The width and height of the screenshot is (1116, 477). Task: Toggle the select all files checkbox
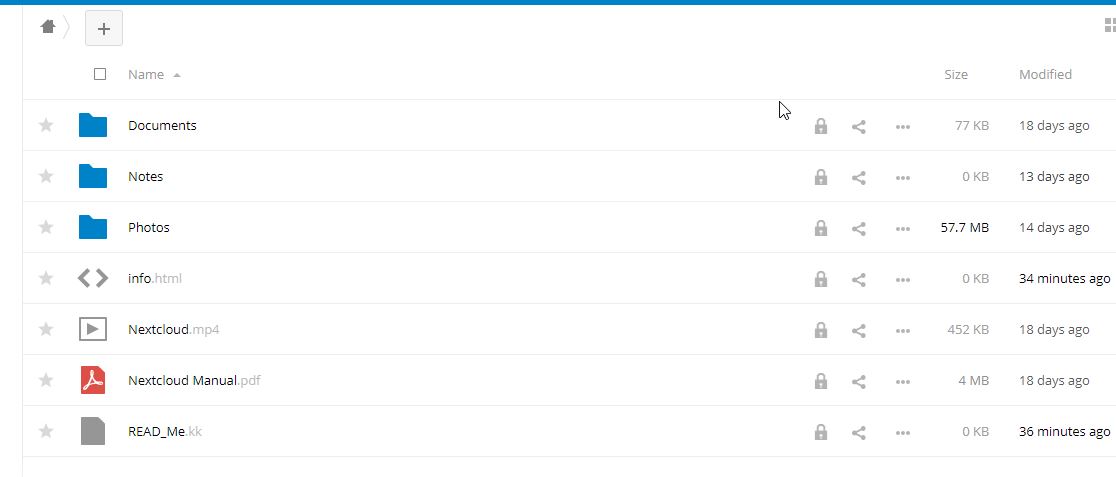click(100, 74)
